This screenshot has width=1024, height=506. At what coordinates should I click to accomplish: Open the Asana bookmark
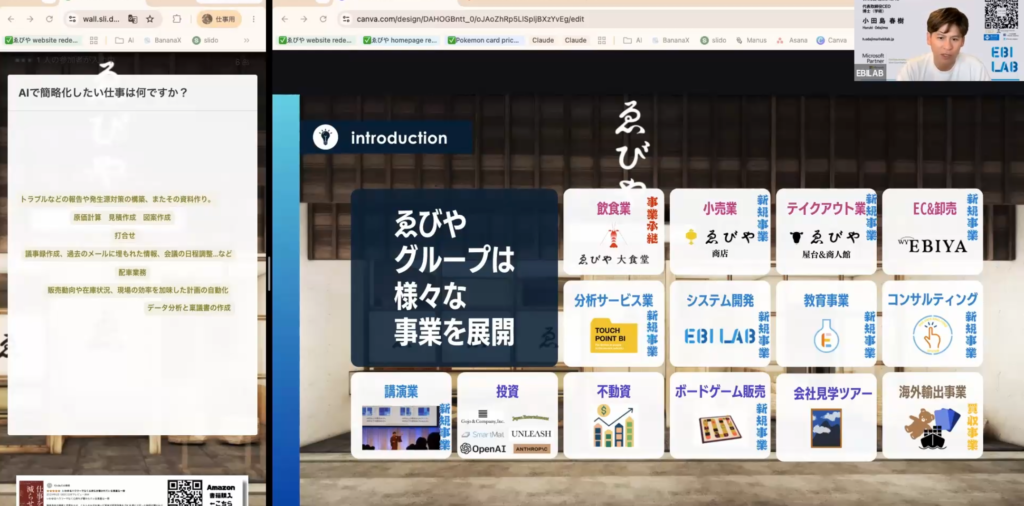tap(792, 40)
